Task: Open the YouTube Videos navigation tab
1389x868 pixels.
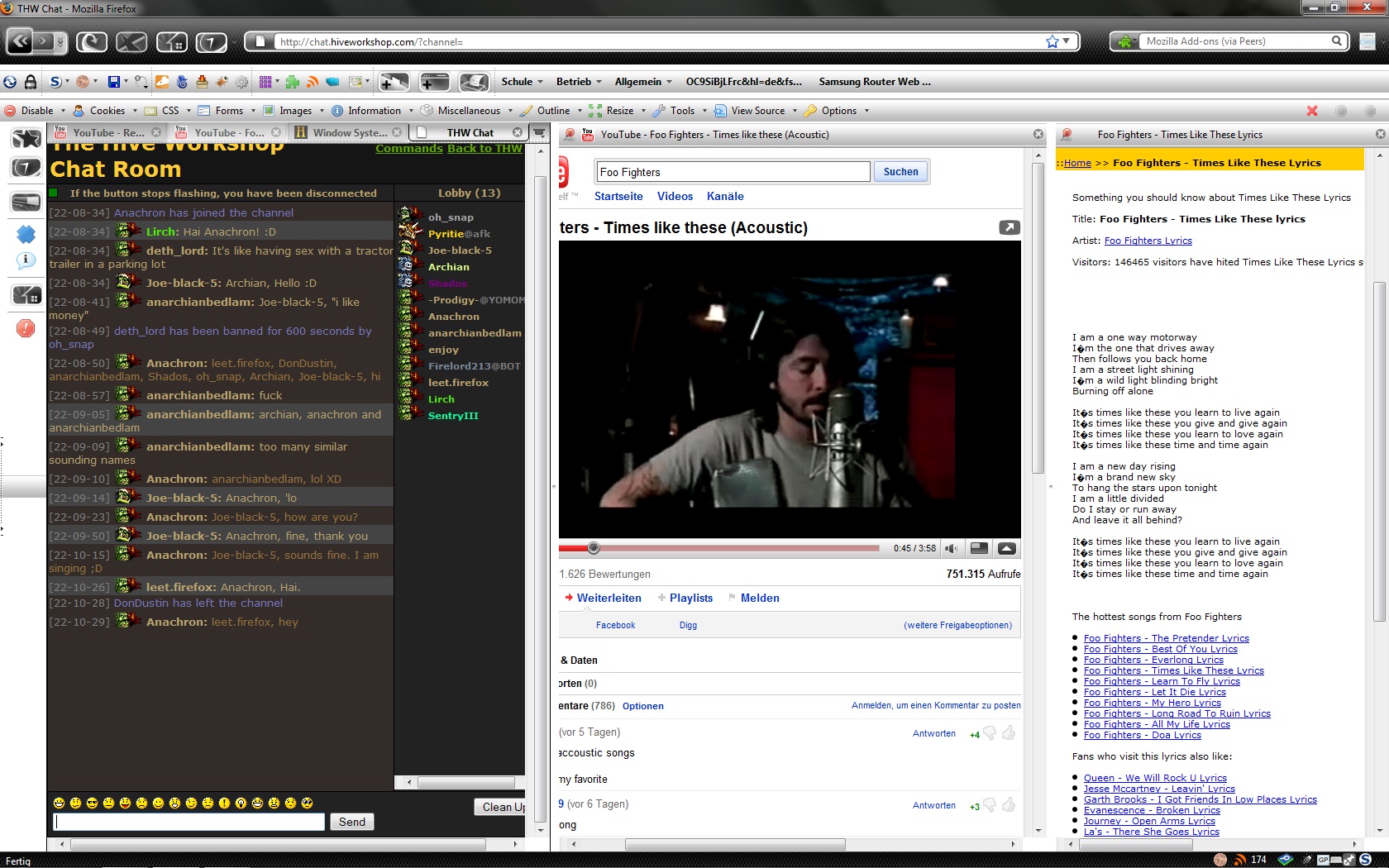Action: [x=675, y=196]
